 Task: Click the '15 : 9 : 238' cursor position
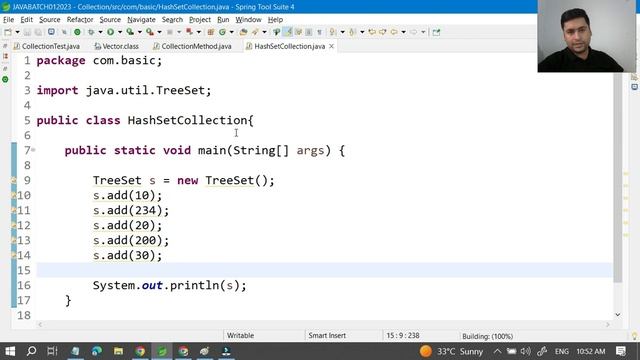[402, 336]
